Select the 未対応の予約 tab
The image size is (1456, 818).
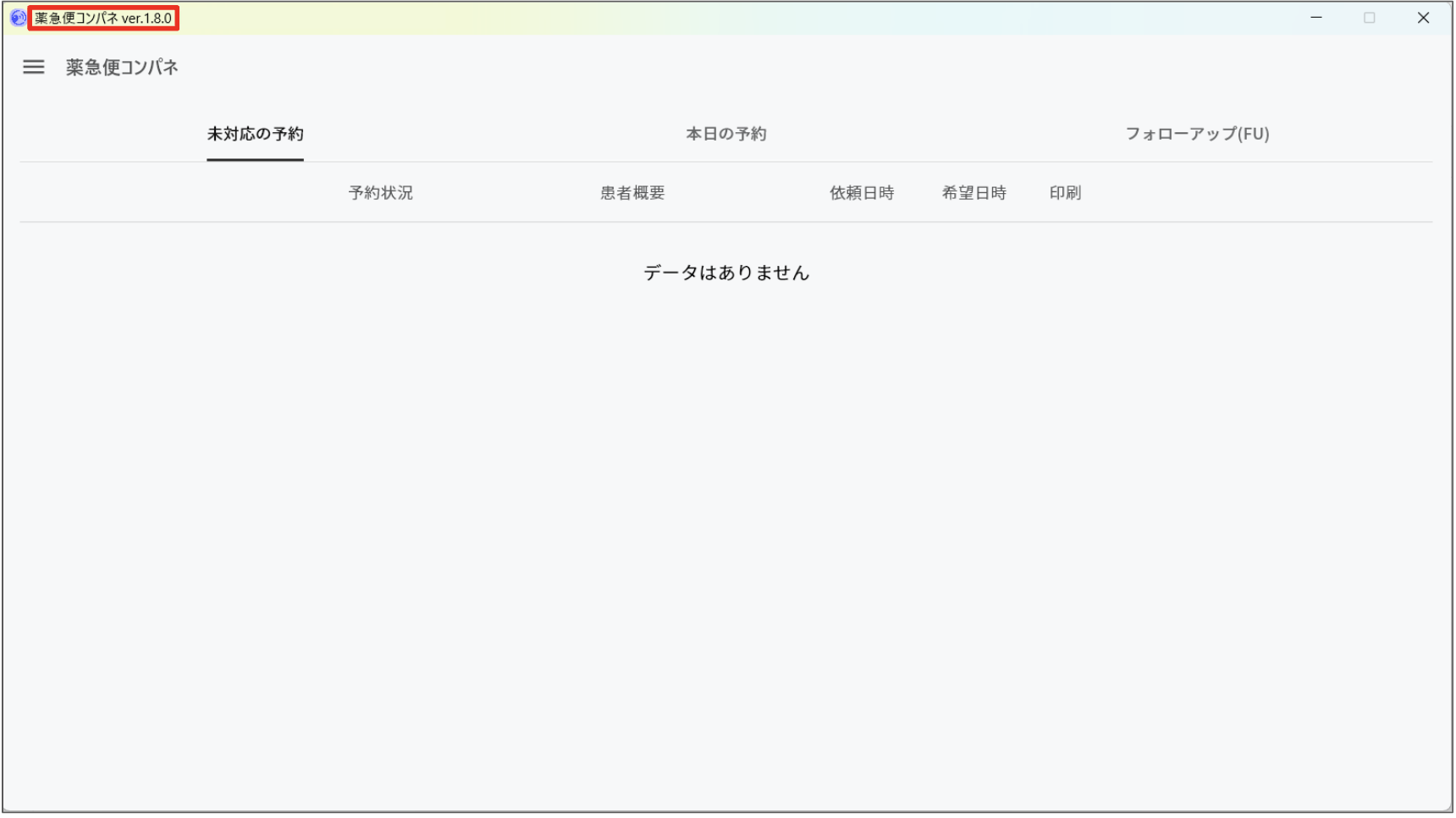[x=254, y=134]
